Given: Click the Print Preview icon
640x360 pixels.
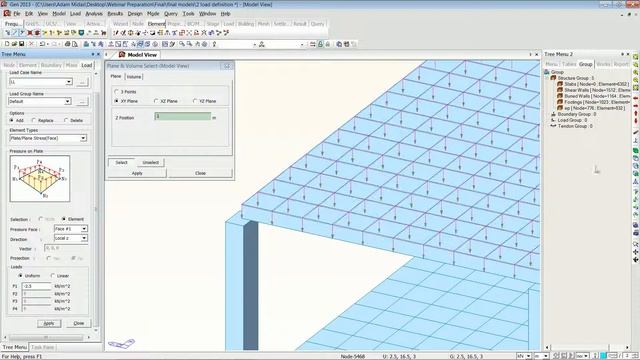Looking at the screenshot, I should click(75, 44).
